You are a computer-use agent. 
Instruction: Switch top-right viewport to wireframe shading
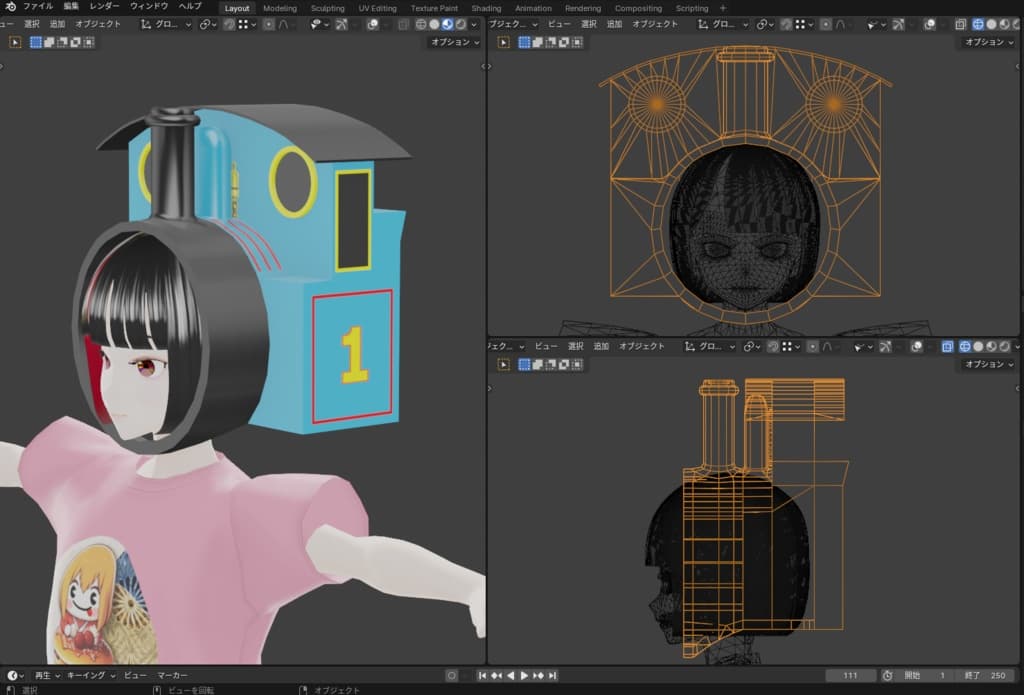pyautogui.click(x=978, y=25)
